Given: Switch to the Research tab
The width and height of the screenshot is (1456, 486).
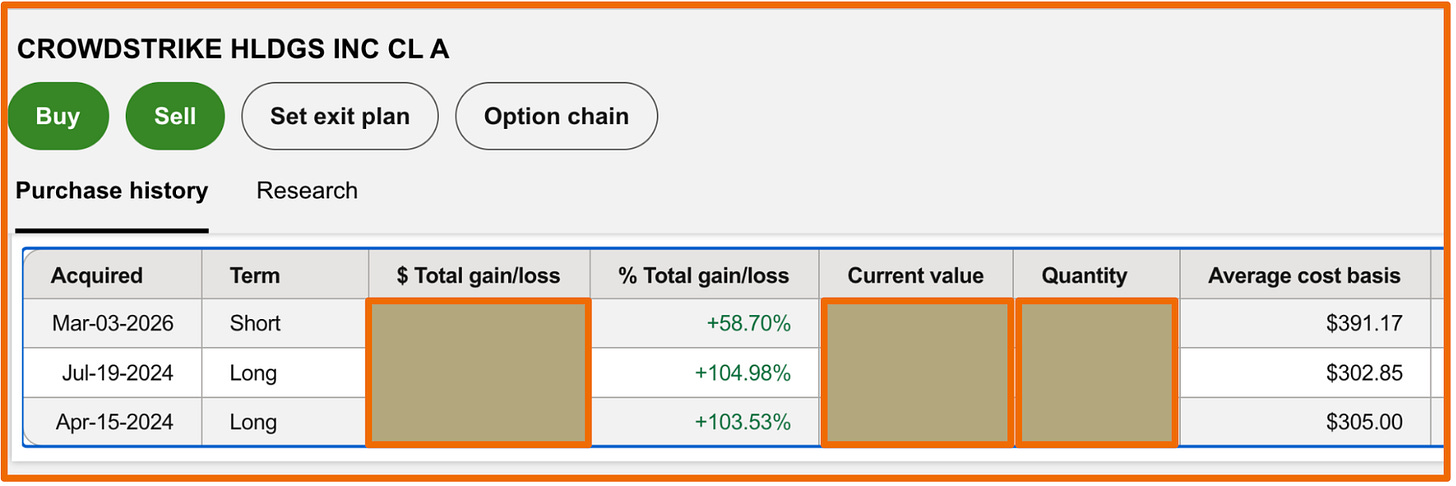Looking at the screenshot, I should click(307, 190).
